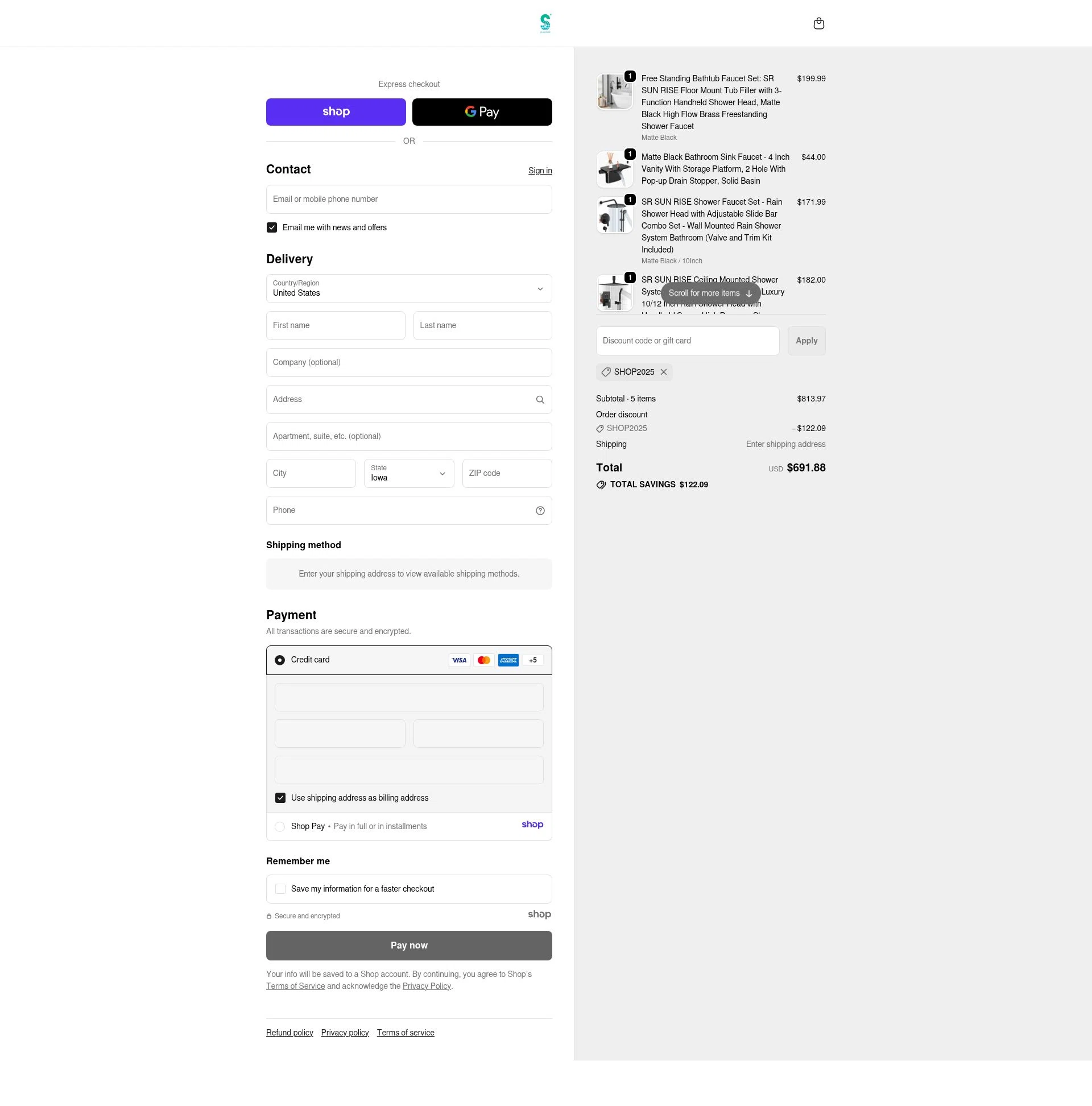The width and height of the screenshot is (1092, 1106).
Task: Remove the SHOP2025 discount code tag
Action: [x=663, y=372]
